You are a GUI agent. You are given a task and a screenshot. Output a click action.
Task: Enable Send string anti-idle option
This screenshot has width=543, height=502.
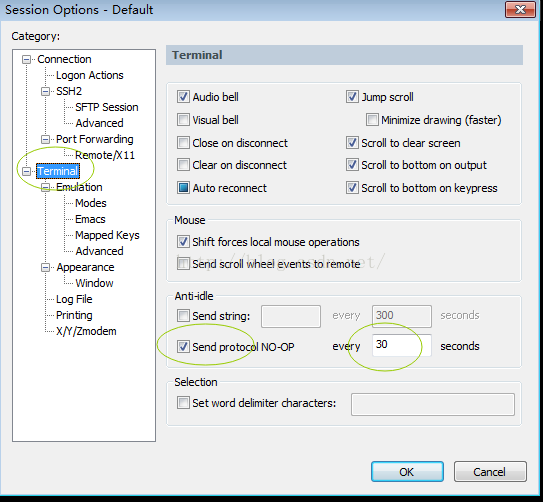(x=183, y=316)
